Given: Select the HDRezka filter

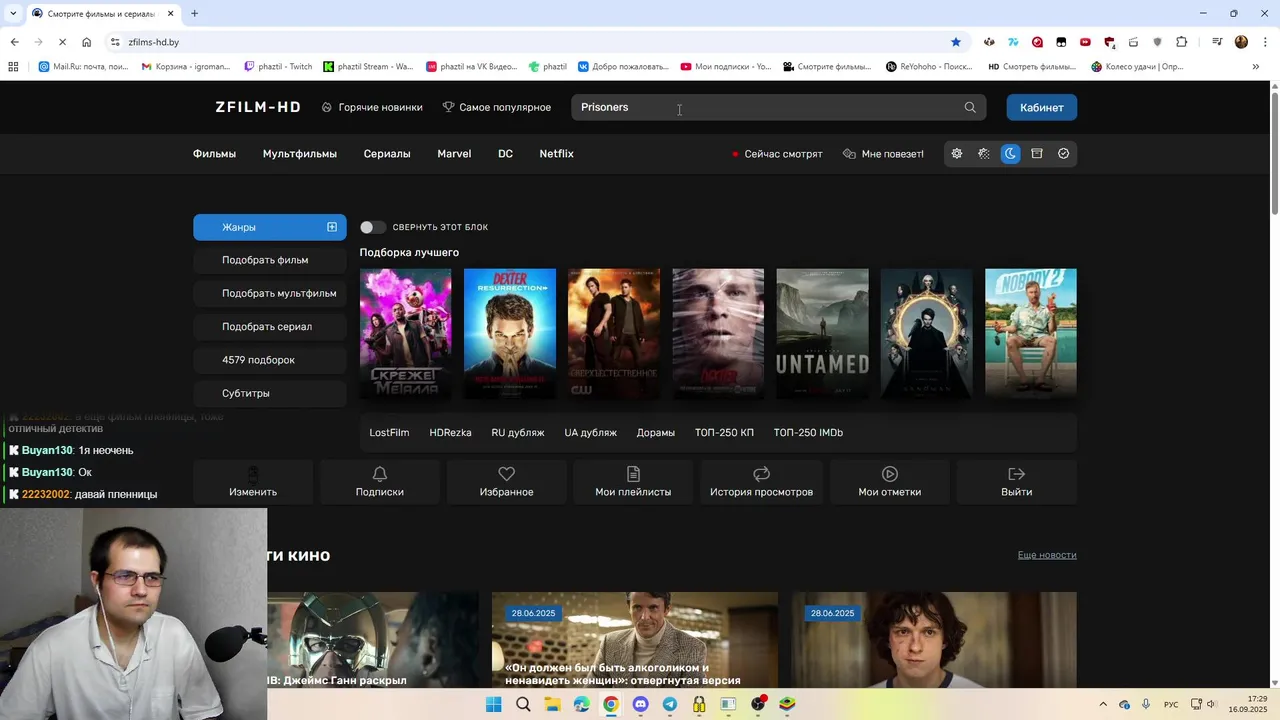Looking at the screenshot, I should tap(450, 433).
